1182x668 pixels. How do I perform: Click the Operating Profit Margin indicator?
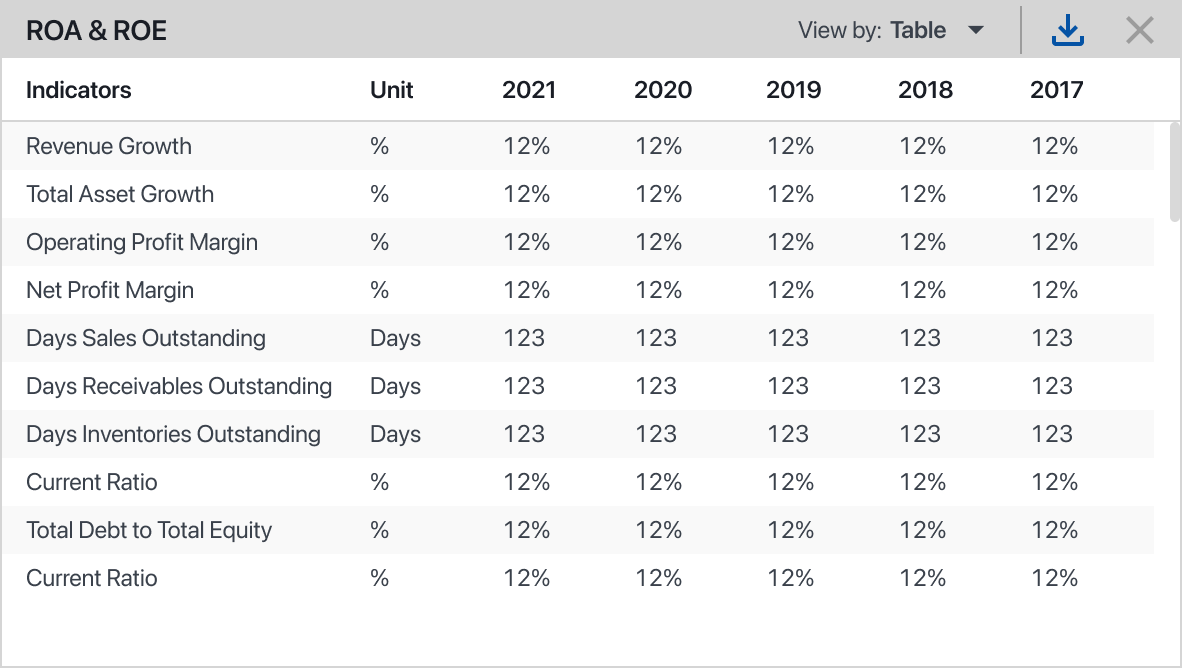pyautogui.click(x=142, y=242)
